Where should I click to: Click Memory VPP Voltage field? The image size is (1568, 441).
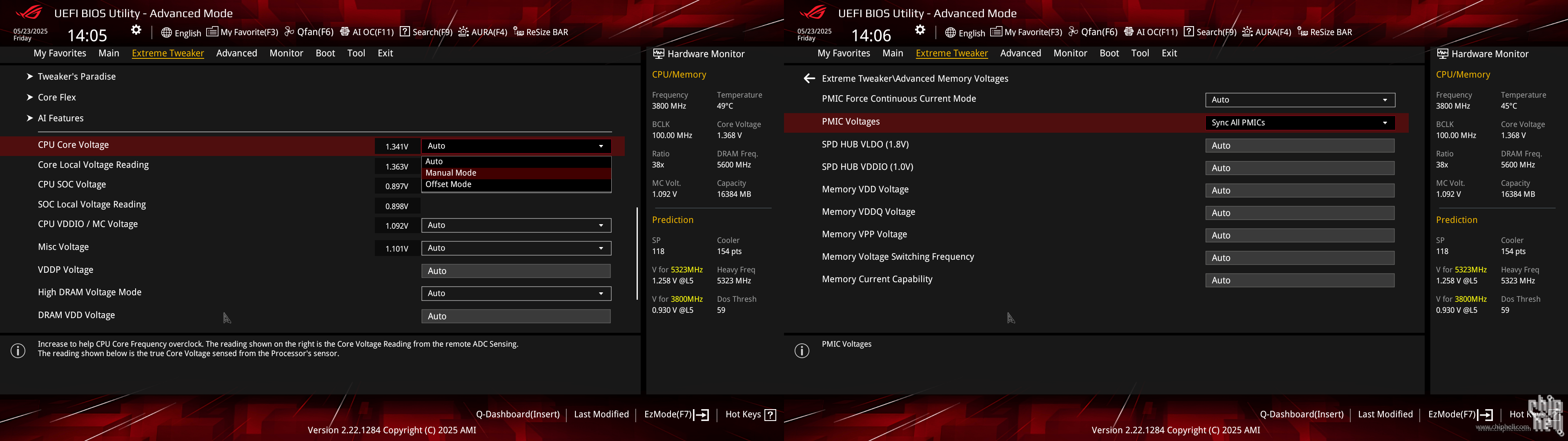(x=1300, y=236)
